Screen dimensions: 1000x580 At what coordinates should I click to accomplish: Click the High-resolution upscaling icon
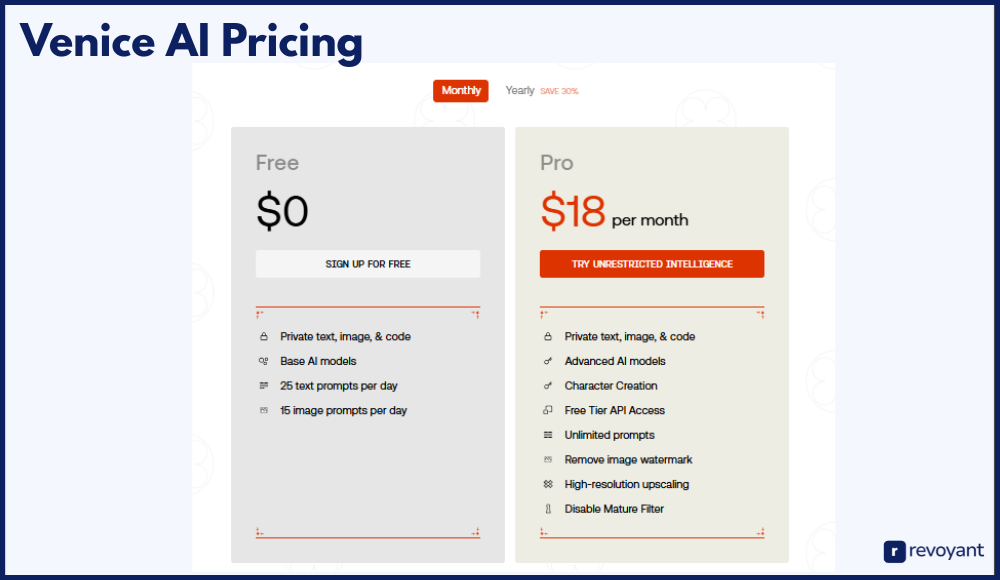pos(548,484)
